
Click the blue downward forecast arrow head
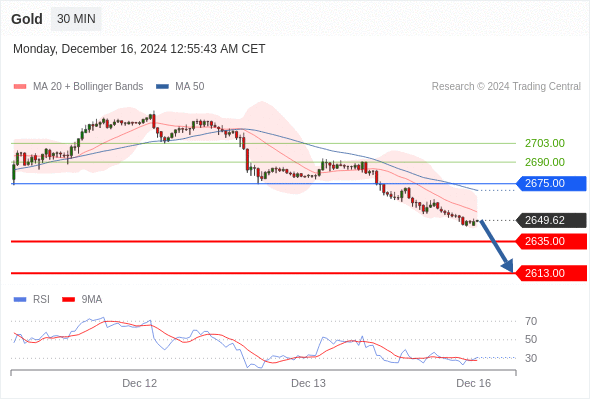508,266
